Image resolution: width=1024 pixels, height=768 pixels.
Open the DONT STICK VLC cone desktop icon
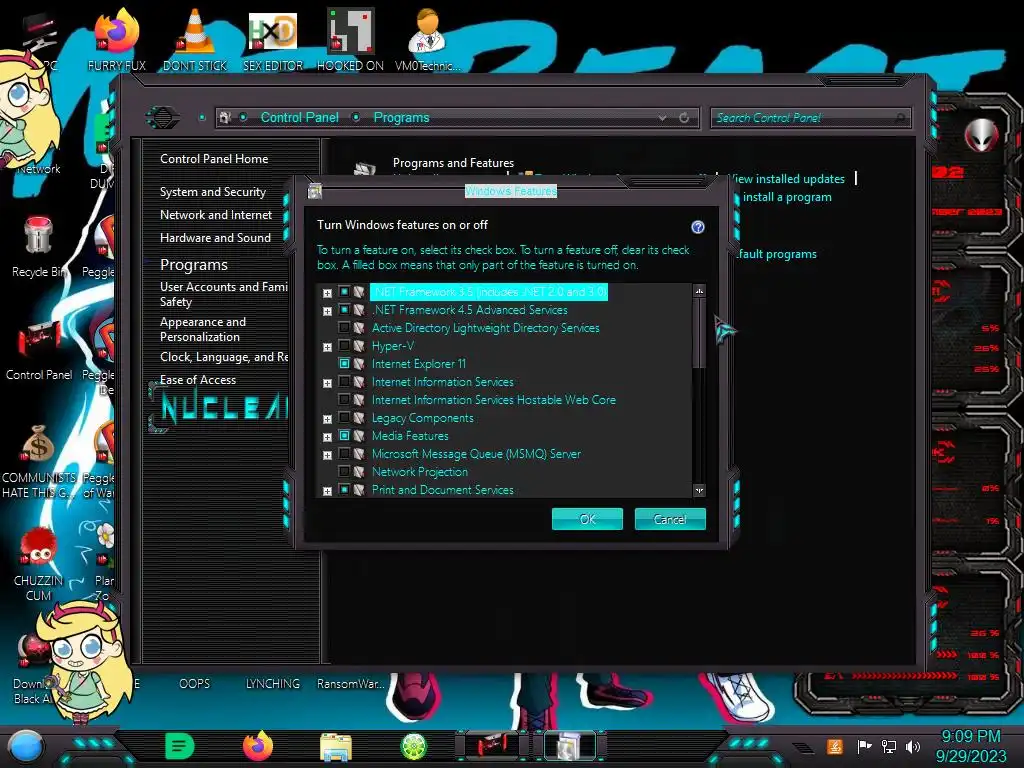(195, 39)
